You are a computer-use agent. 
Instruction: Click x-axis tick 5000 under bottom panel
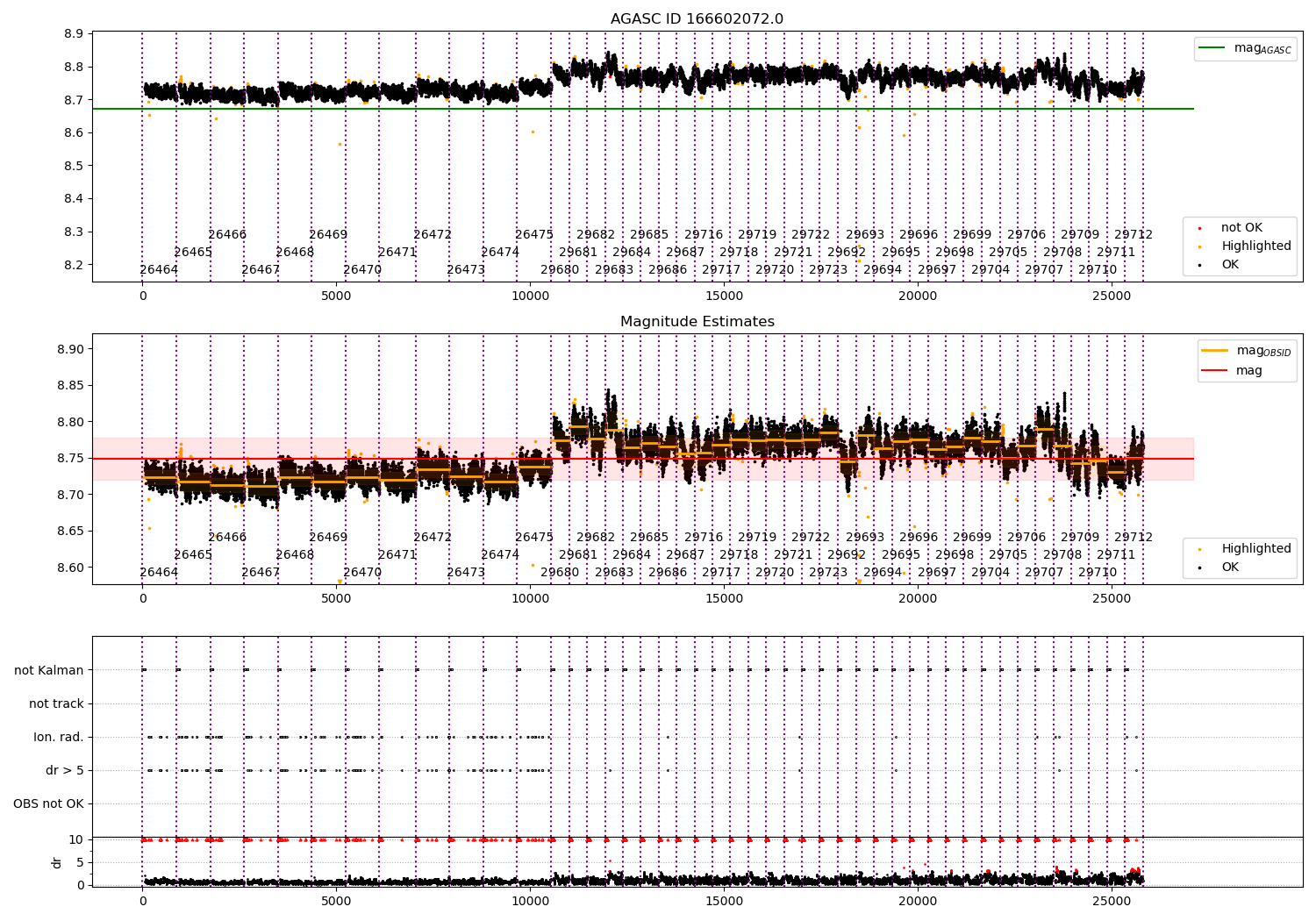(336, 900)
